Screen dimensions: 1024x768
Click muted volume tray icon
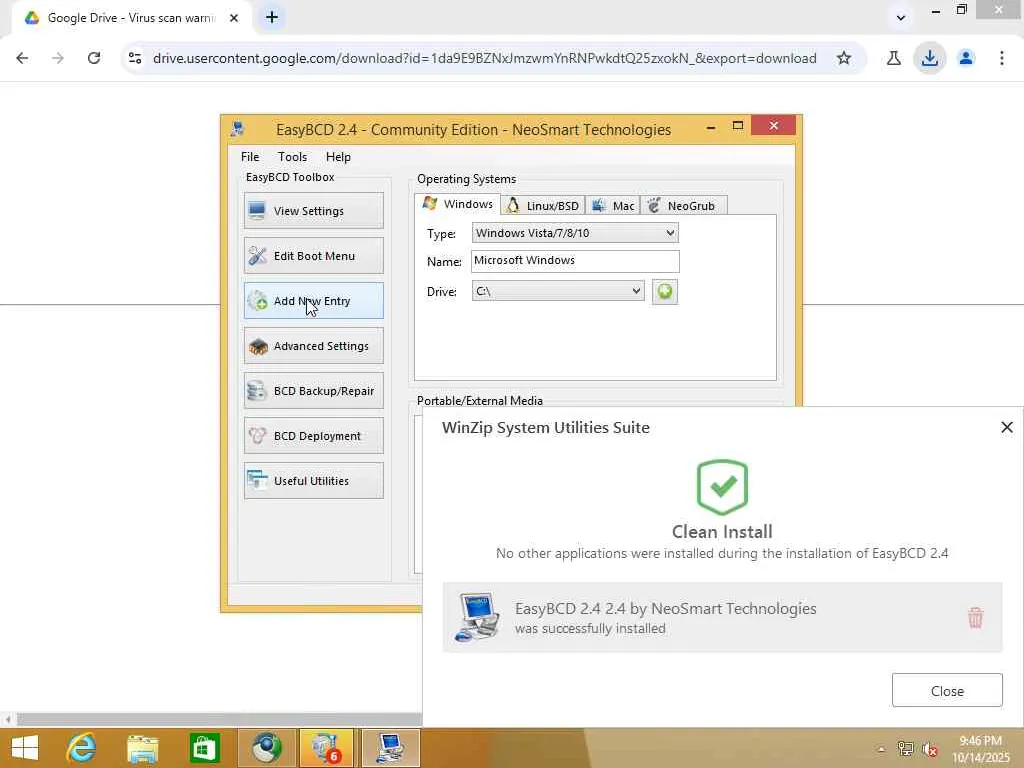(x=930, y=748)
